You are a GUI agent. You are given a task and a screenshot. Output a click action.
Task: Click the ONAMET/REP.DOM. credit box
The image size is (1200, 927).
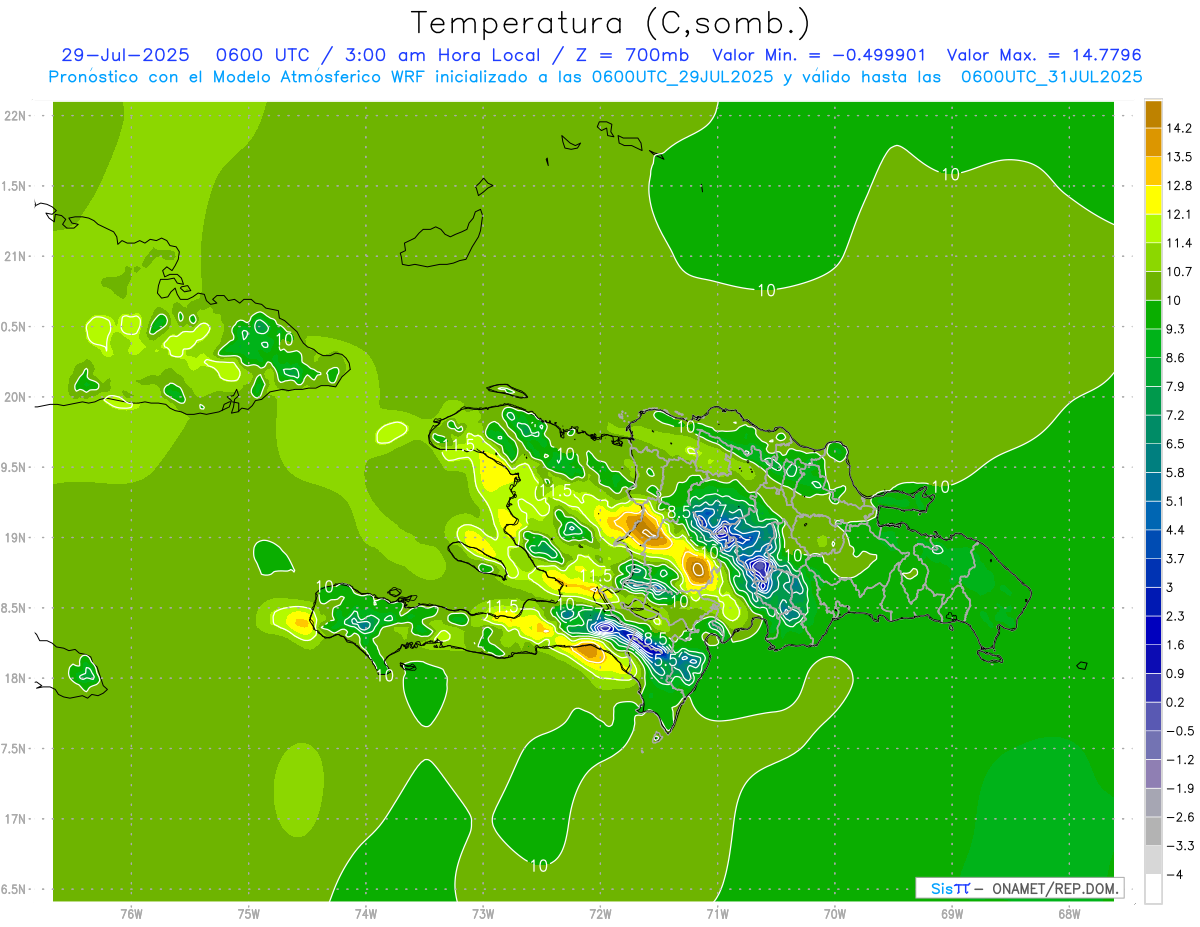[1019, 888]
